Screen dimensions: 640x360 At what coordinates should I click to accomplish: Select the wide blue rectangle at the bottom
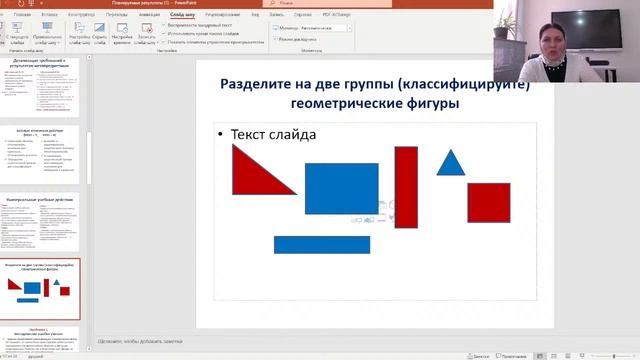322,245
